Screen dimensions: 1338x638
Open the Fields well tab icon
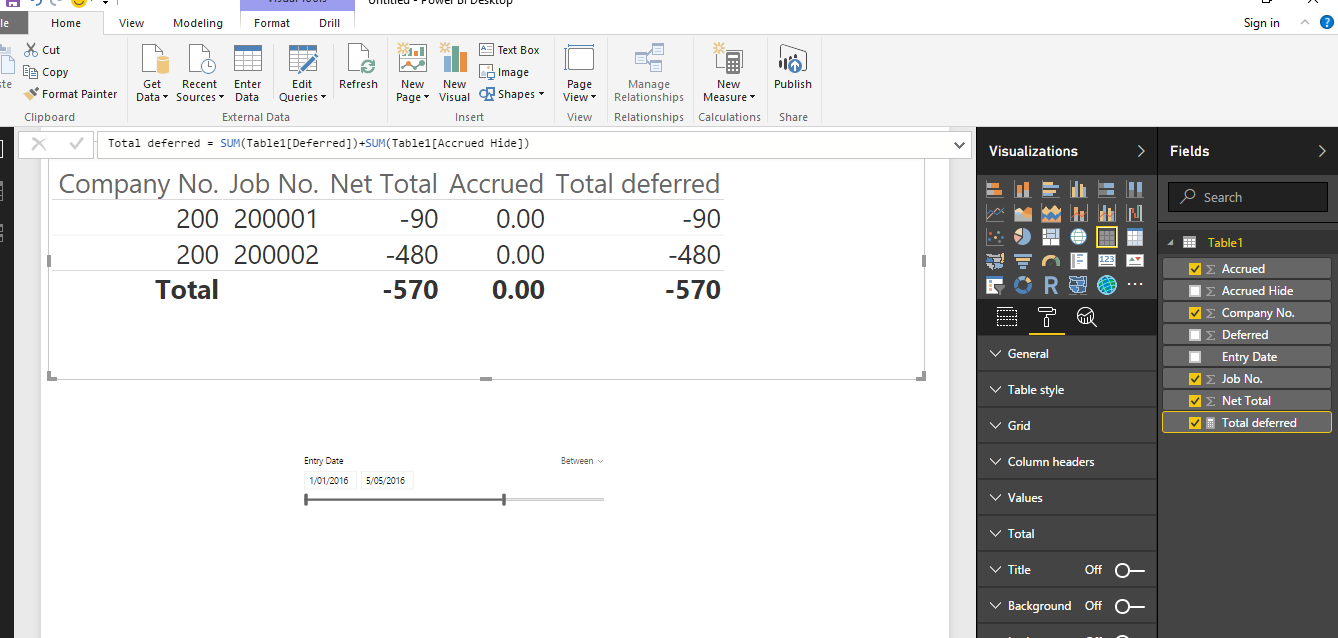click(1007, 318)
